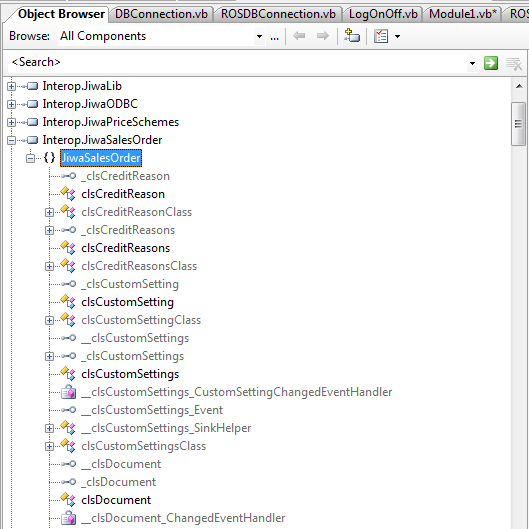
Task: Click the clsDocument class icon
Action: 68,499
